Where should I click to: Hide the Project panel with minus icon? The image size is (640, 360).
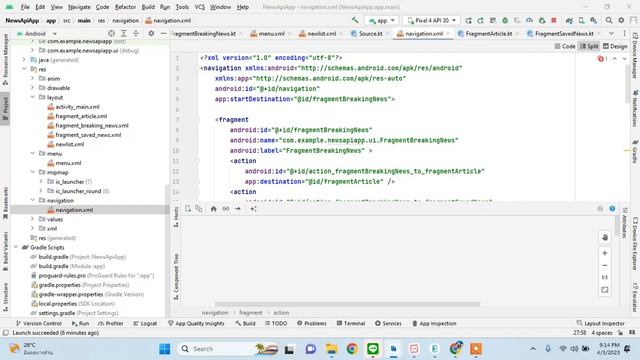click(163, 33)
